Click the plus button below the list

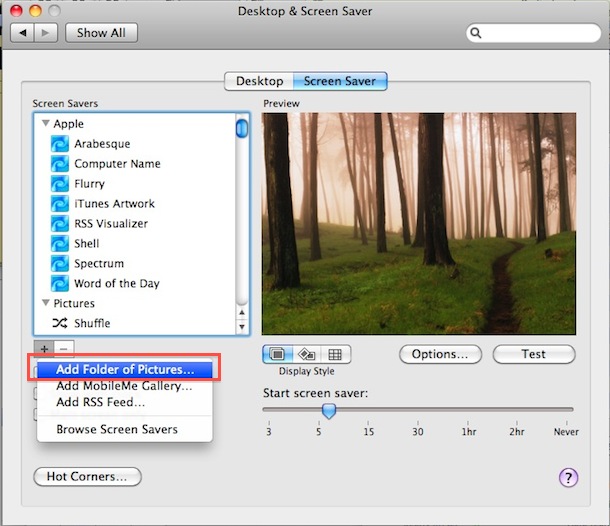pyautogui.click(x=43, y=348)
